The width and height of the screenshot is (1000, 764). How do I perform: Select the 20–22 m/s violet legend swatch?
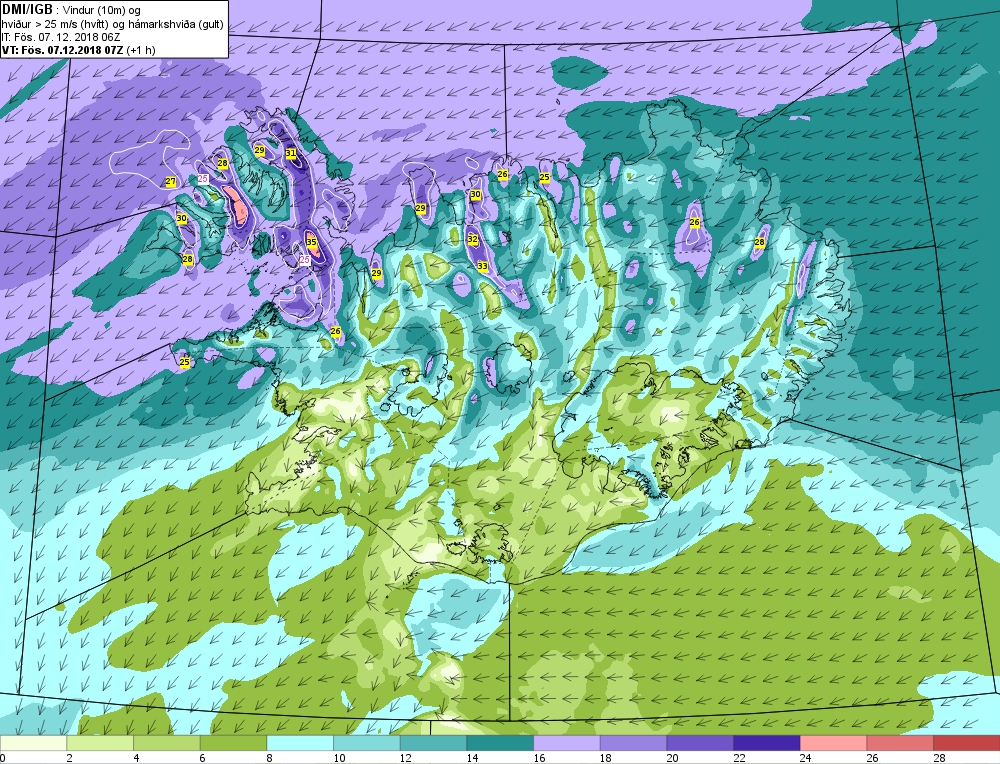pos(700,743)
